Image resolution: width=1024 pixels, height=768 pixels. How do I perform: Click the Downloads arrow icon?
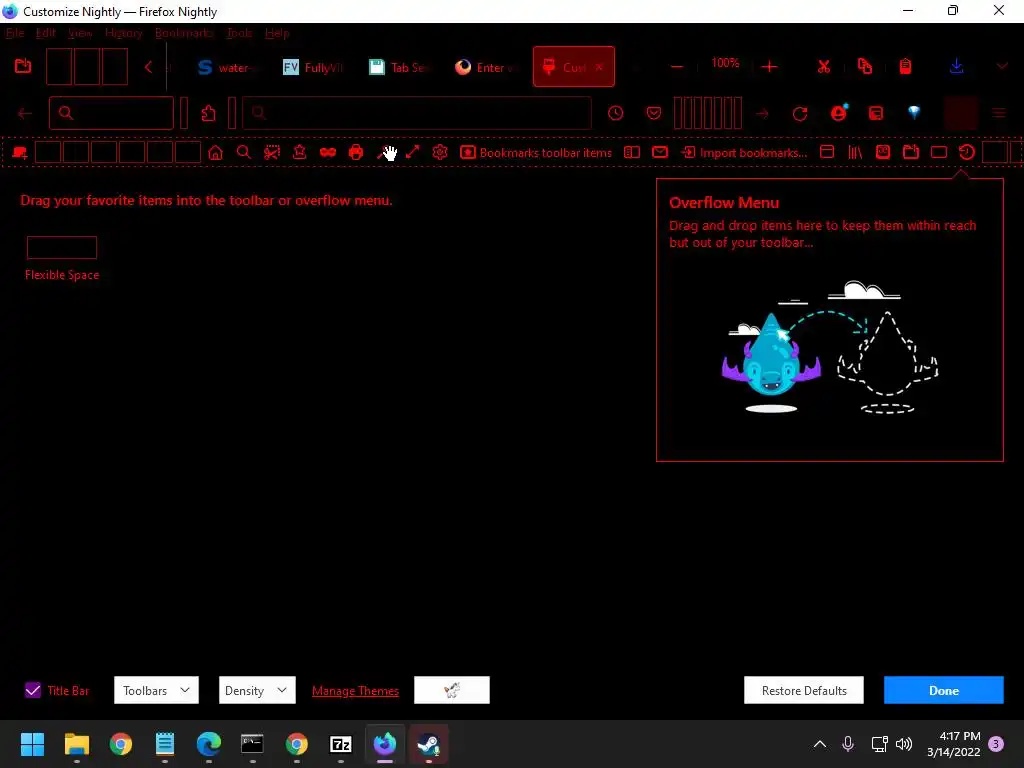[957, 67]
